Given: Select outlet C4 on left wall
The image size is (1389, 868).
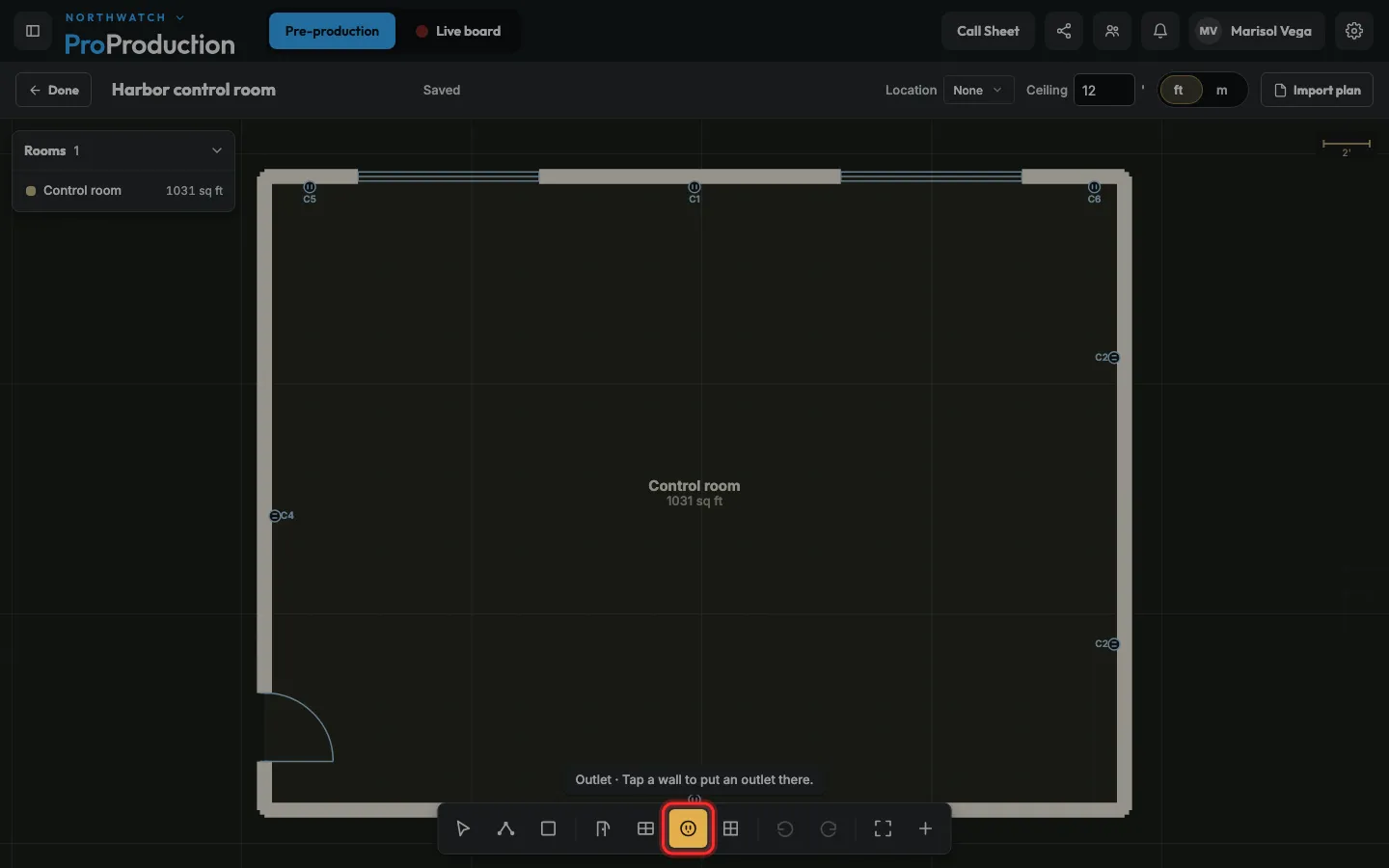Looking at the screenshot, I should (275, 516).
